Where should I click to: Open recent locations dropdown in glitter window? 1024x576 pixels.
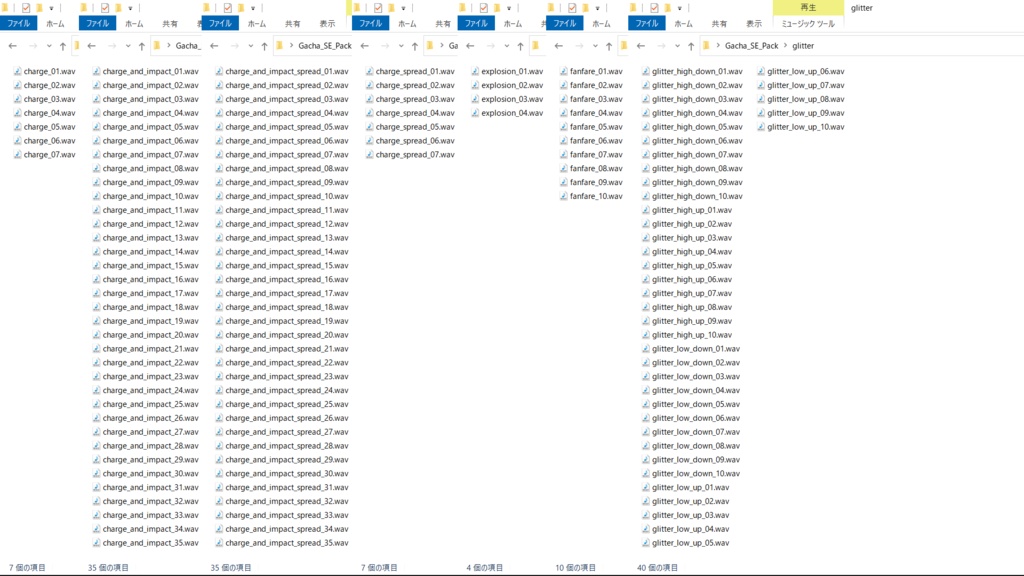point(677,46)
